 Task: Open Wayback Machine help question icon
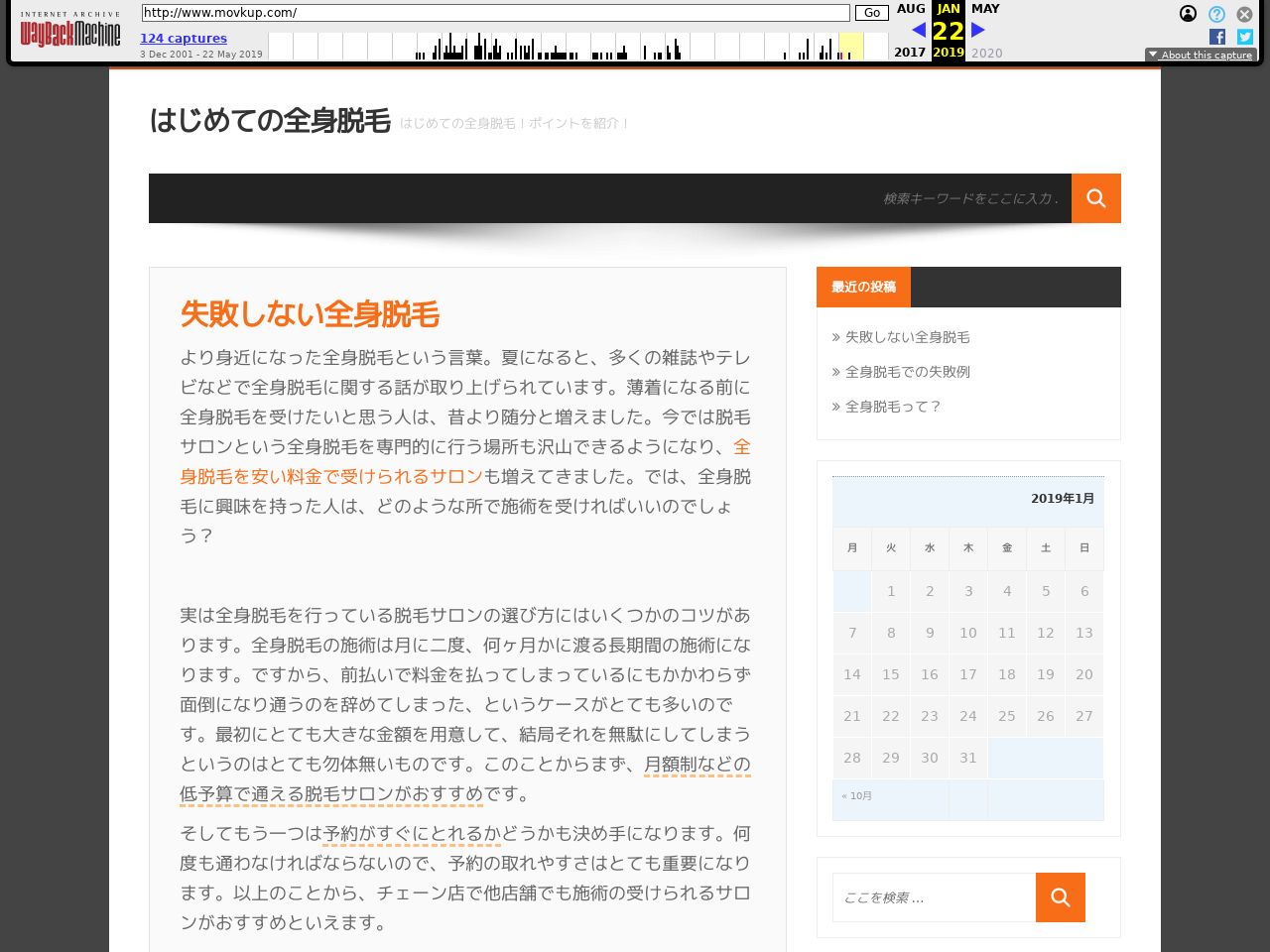pyautogui.click(x=1216, y=14)
